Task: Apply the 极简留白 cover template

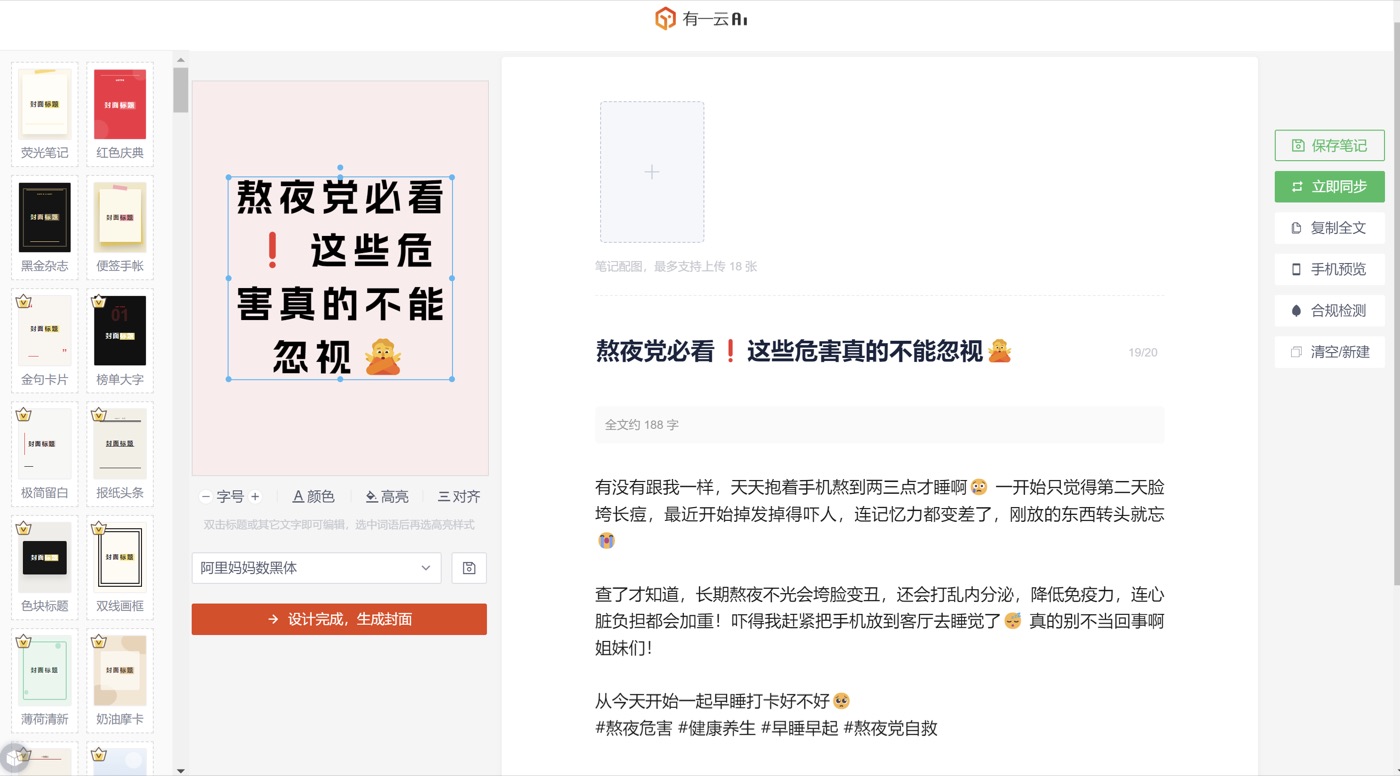Action: coord(45,454)
